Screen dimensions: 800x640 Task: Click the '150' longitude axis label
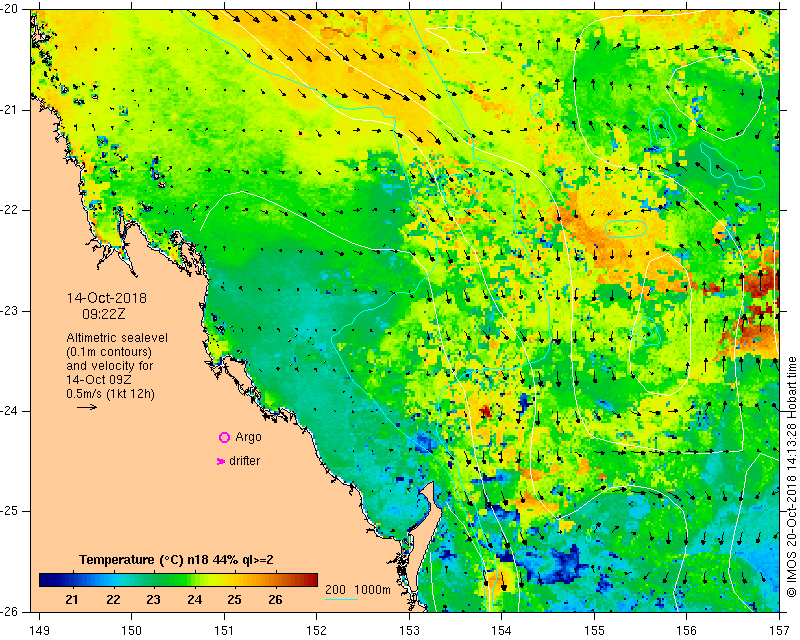tap(131, 631)
